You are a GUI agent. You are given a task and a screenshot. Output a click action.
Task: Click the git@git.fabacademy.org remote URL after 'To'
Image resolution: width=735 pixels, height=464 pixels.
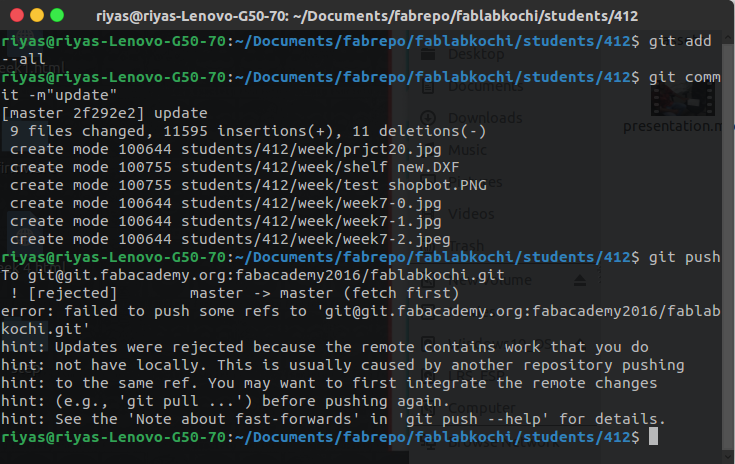266,275
